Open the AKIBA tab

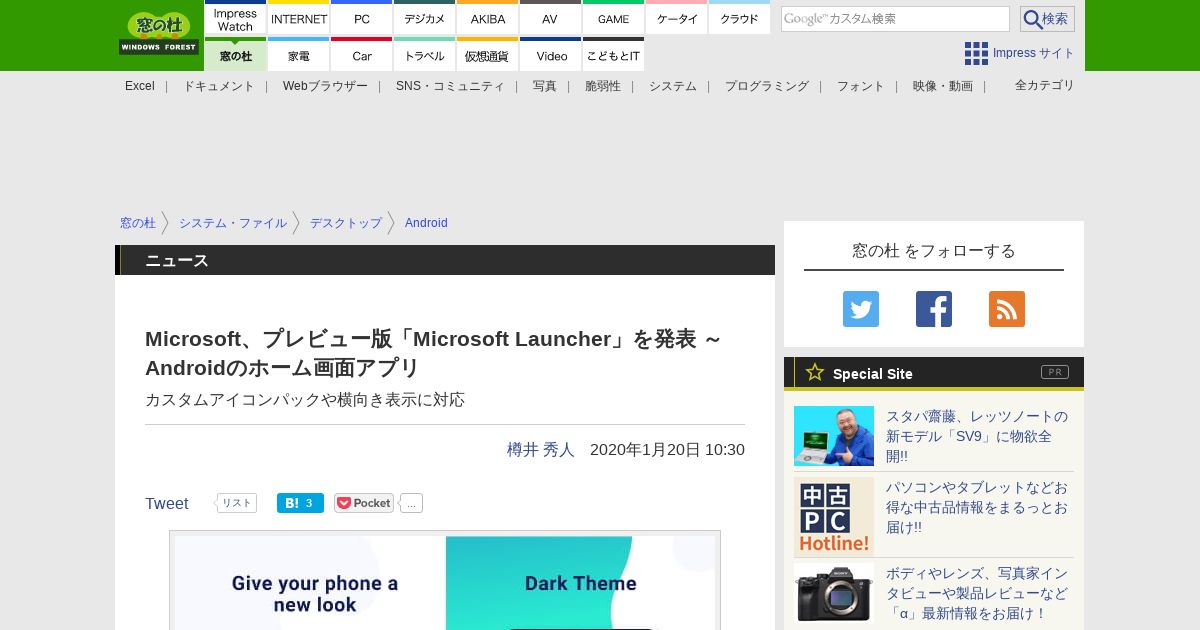488,19
